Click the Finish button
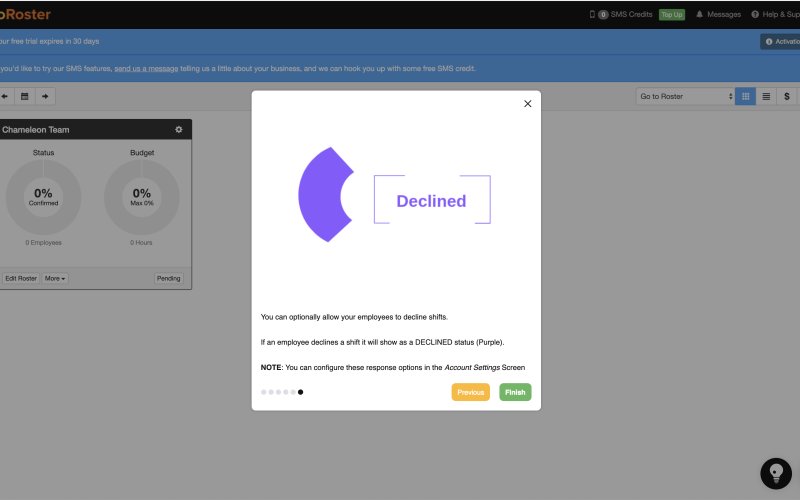The height and width of the screenshot is (500, 800). (x=515, y=392)
